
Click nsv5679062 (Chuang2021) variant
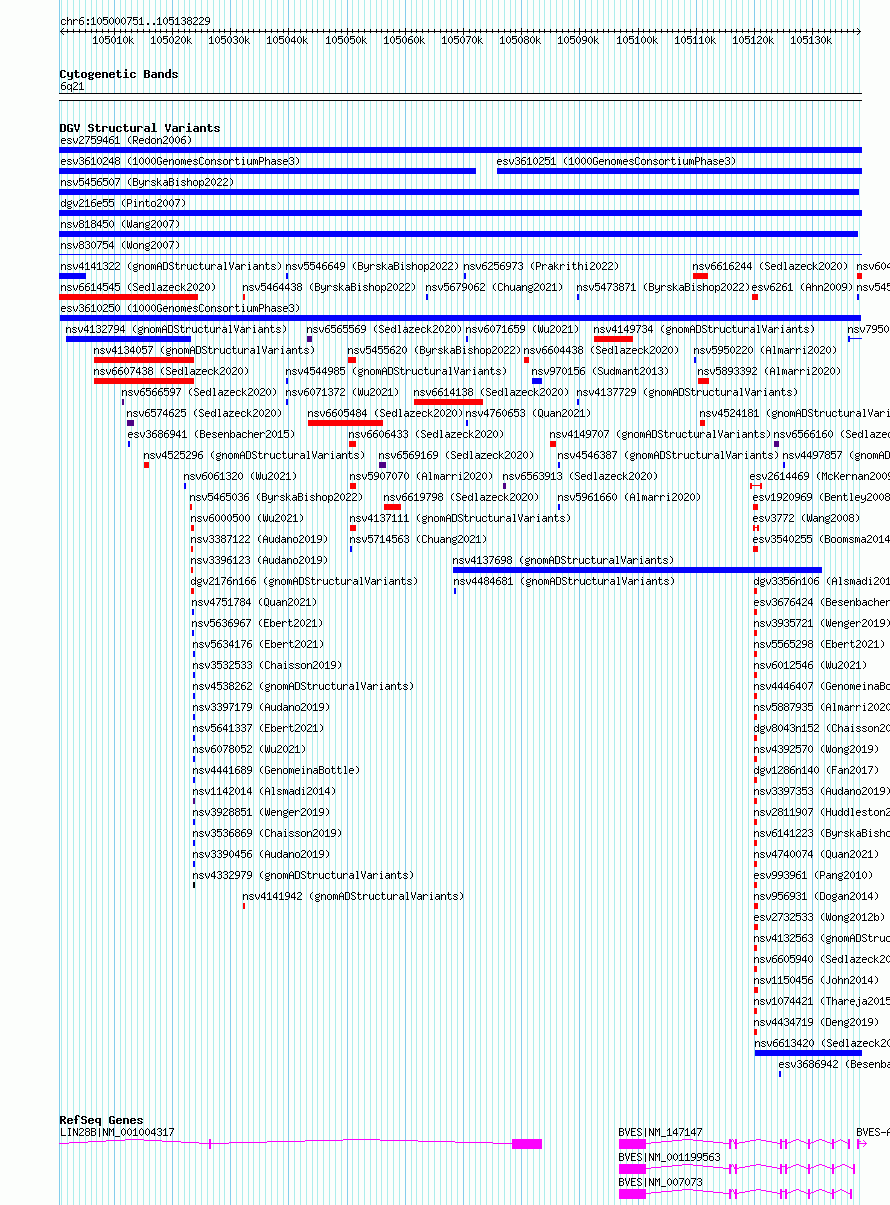tap(496, 287)
